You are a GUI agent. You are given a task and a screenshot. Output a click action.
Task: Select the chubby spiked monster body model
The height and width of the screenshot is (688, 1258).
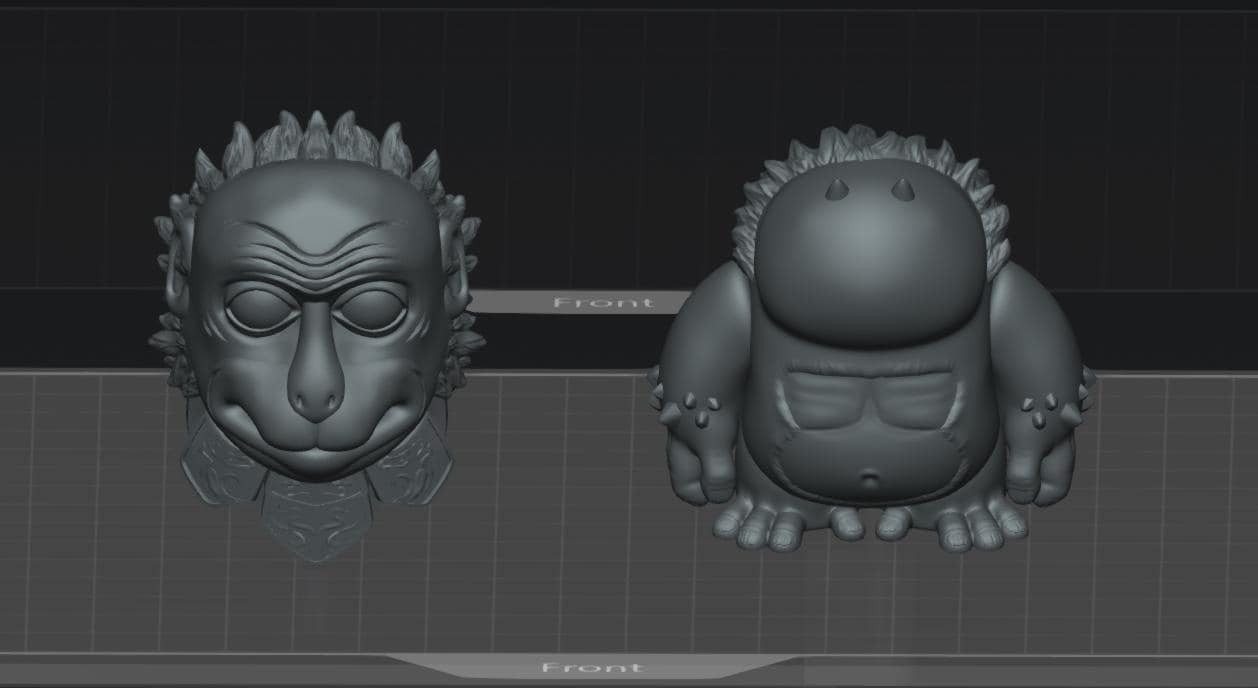pos(873,340)
